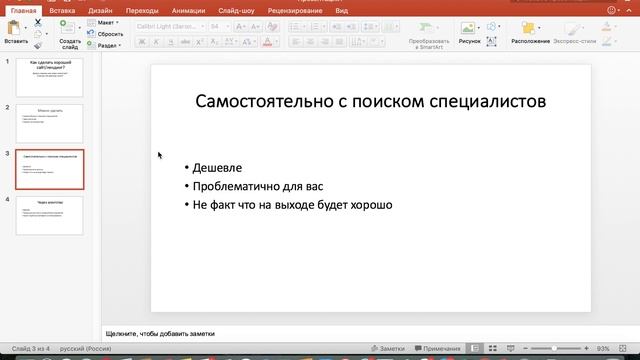Image resolution: width=640 pixels, height=360 pixels.
Task: Click the language русский (Россия) indicator
Action: coord(85,349)
